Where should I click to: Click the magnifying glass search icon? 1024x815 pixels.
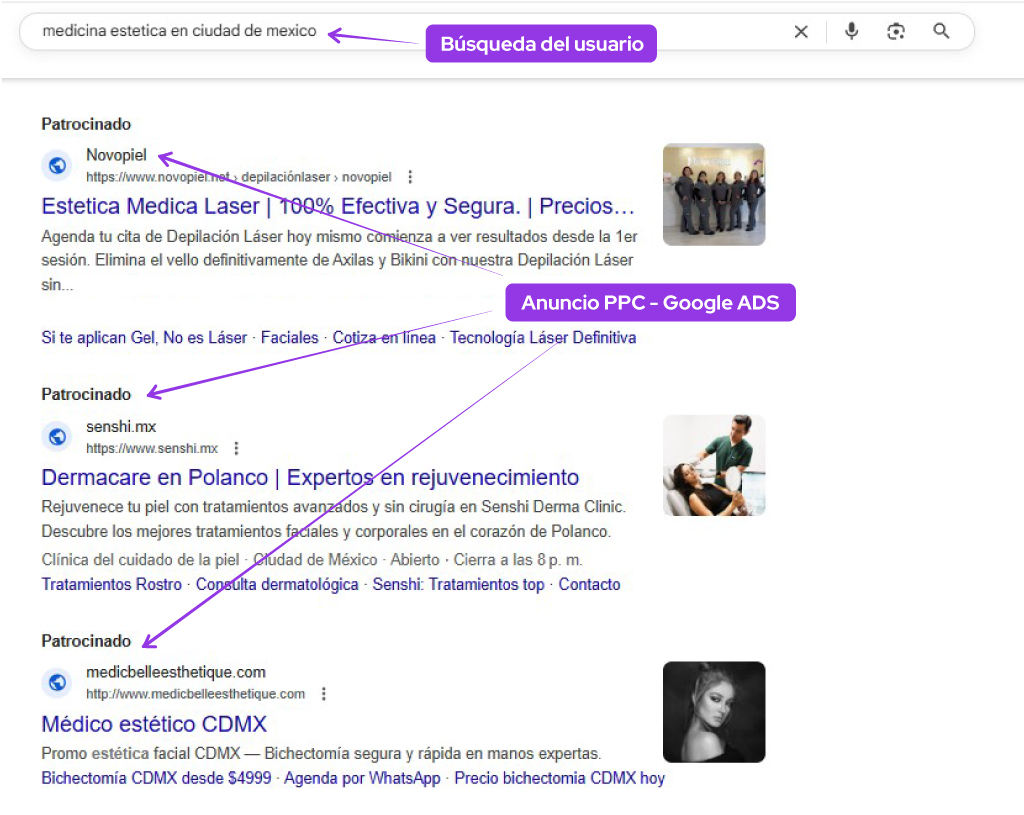[x=941, y=32]
